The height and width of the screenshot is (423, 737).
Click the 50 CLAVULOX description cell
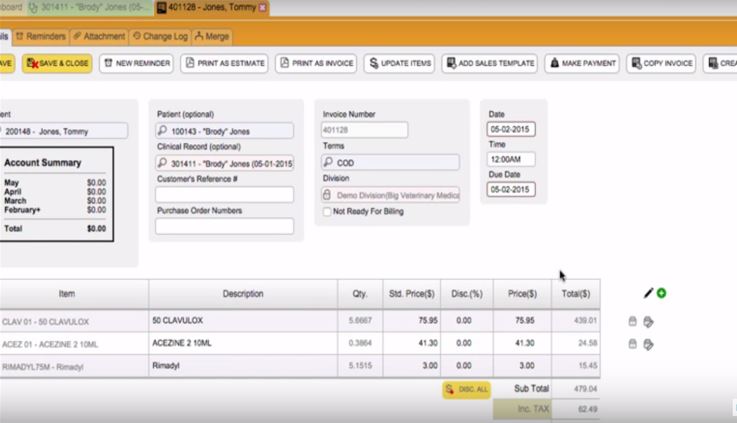(243, 321)
